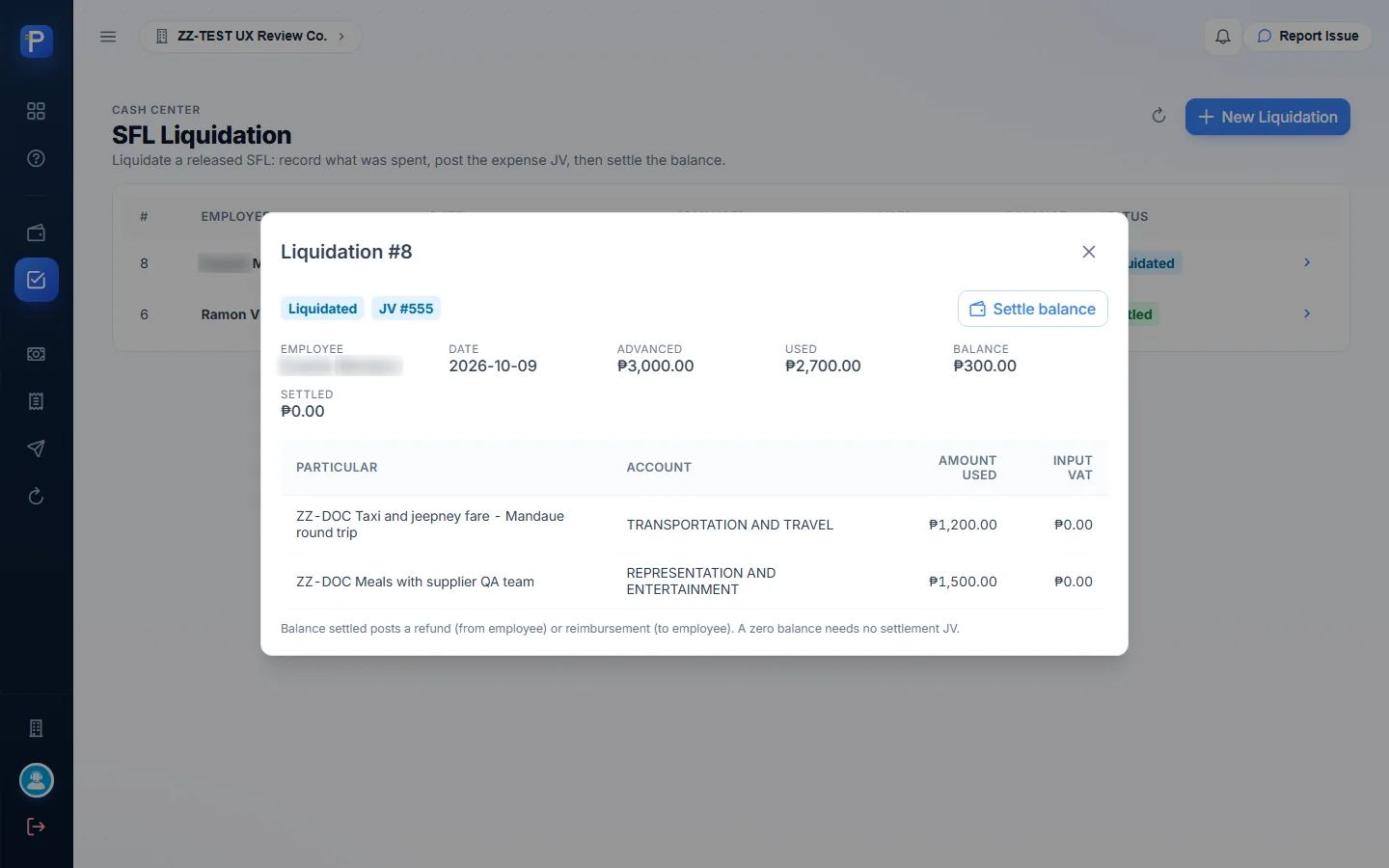Open the circular history icon in sidebar
The image size is (1389, 868).
(x=36, y=496)
